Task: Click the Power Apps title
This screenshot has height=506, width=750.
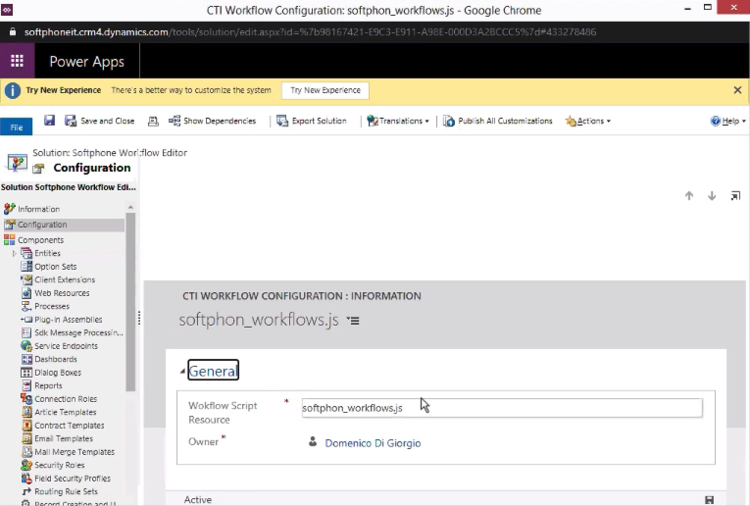Action: [x=87, y=61]
